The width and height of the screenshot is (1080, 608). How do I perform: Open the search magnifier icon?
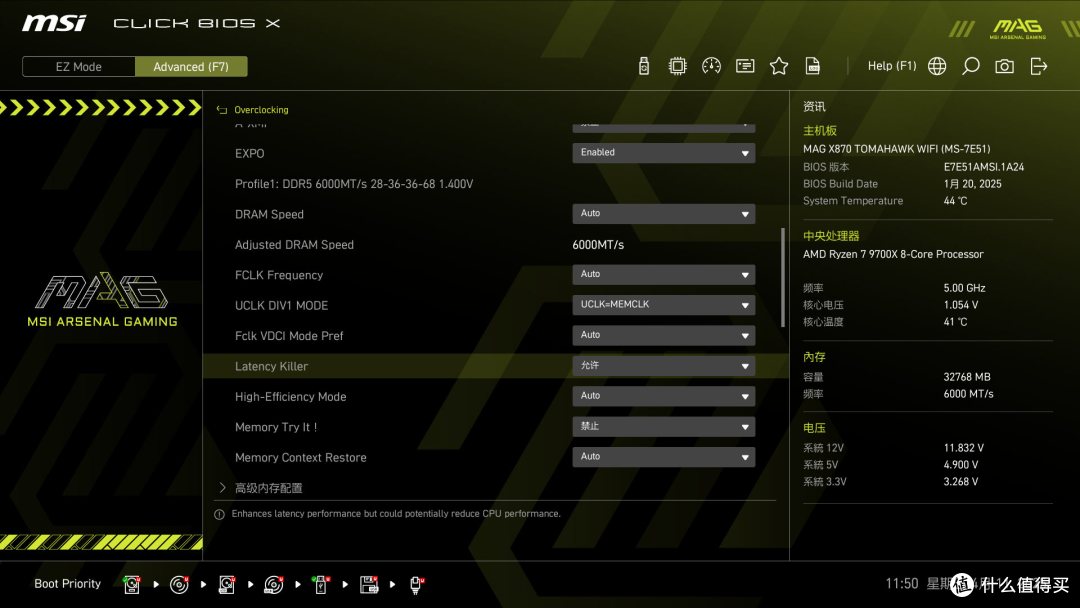970,66
